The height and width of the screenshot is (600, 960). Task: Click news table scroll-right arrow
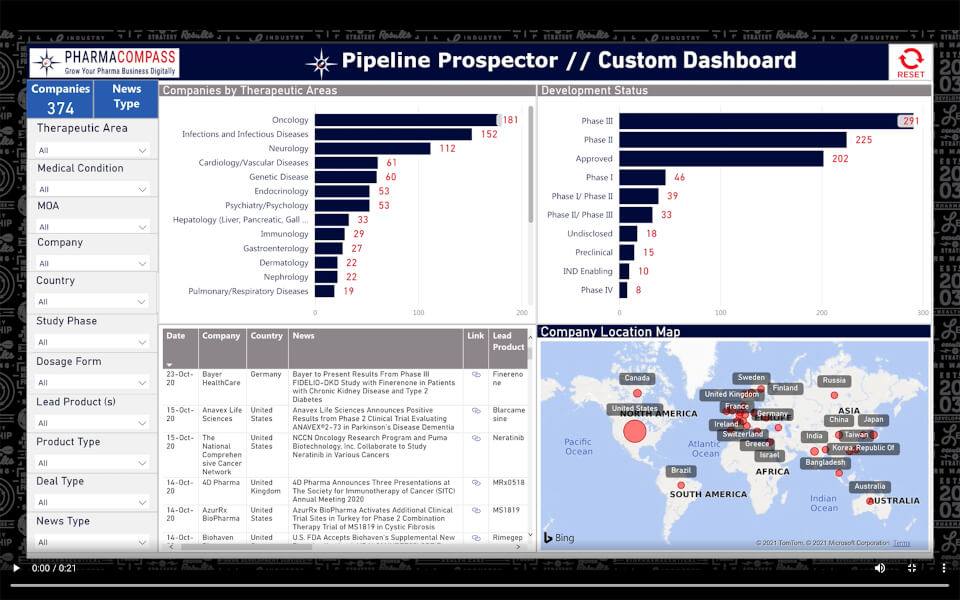pos(519,546)
